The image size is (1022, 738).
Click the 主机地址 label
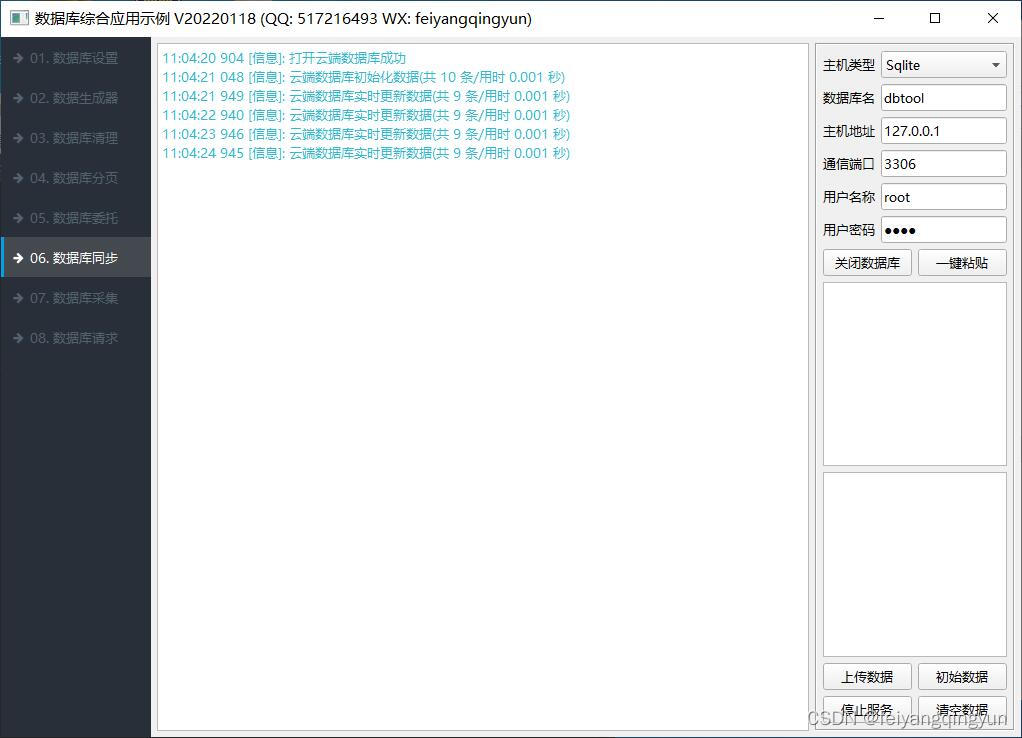[849, 131]
